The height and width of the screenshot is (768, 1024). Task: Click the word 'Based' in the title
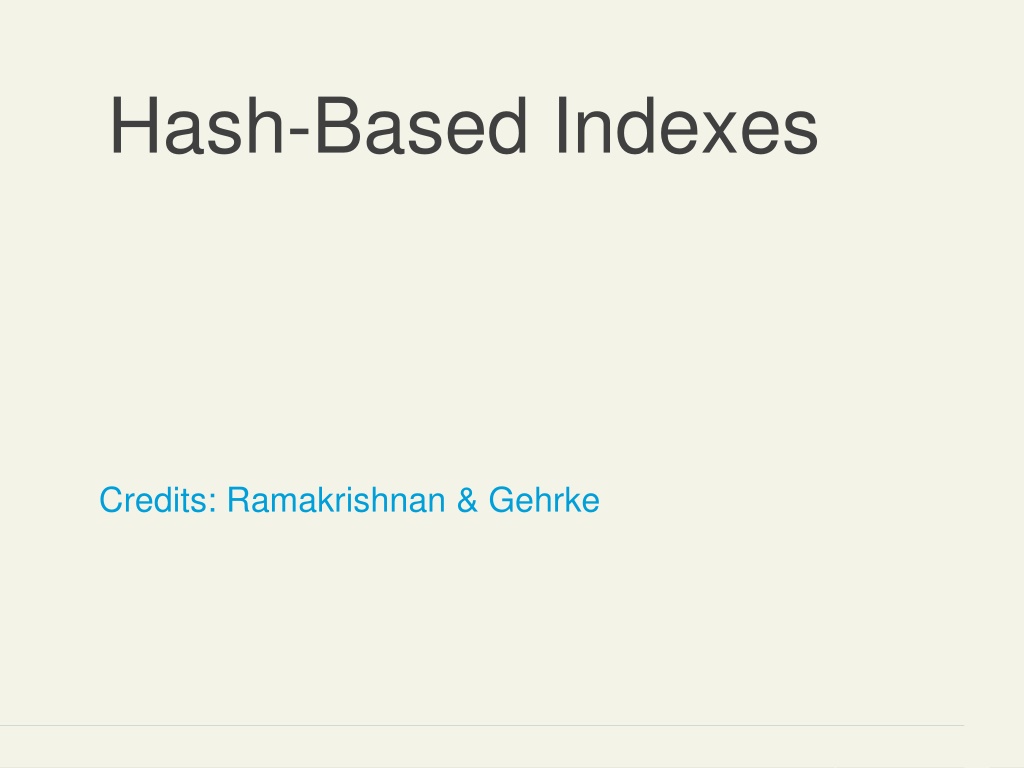pos(420,125)
